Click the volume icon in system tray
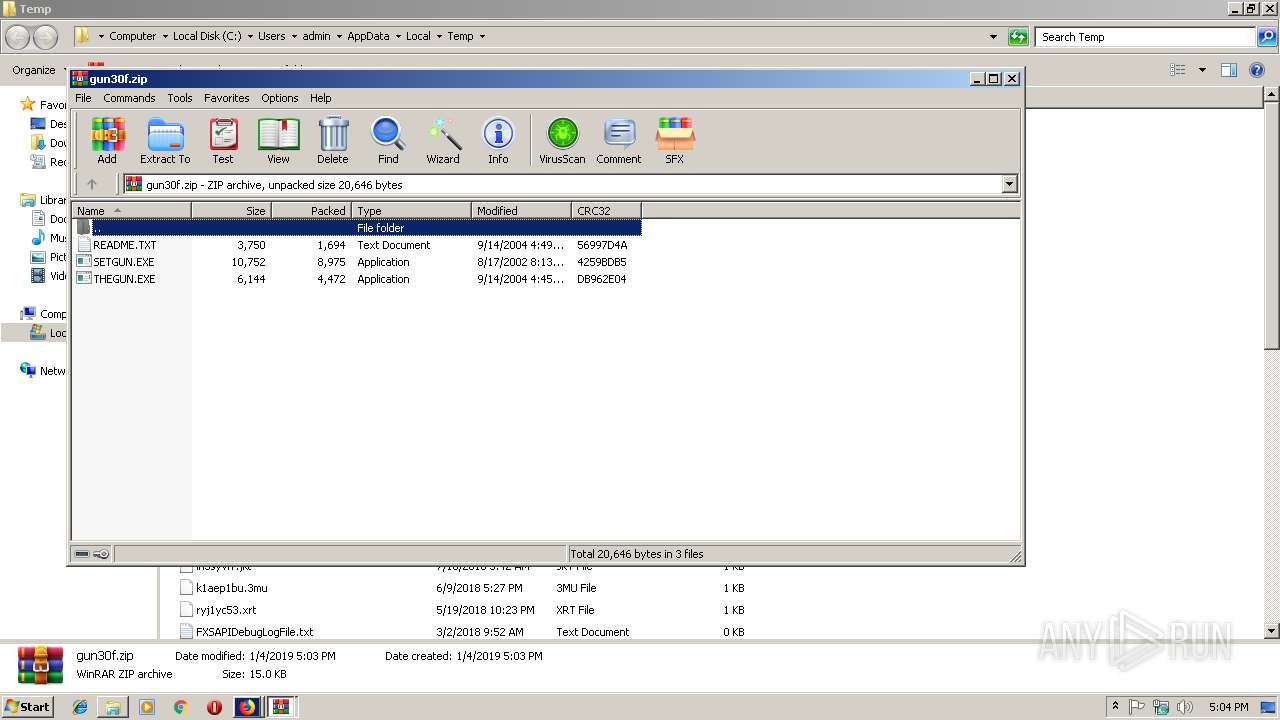 click(1187, 707)
